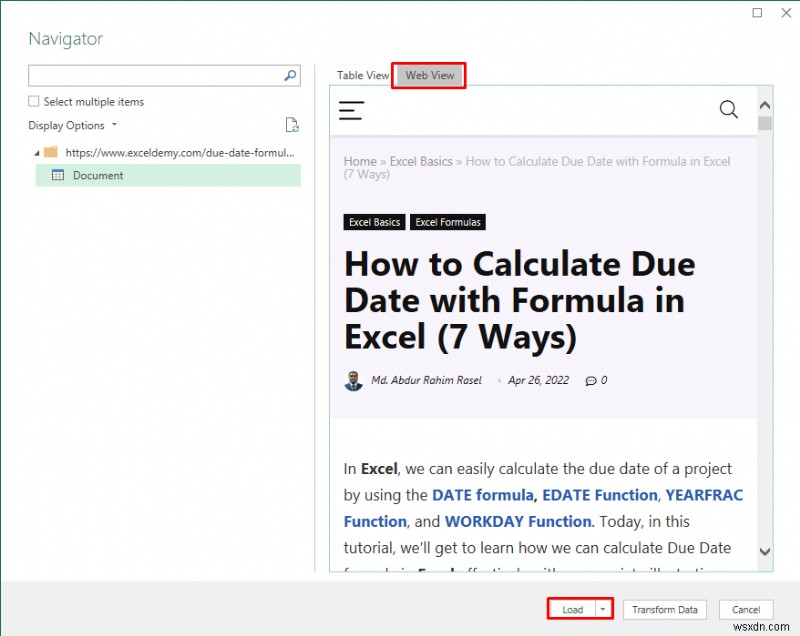Click the folder icon next to the exceldemy URL
800x636 pixels.
tap(53, 152)
